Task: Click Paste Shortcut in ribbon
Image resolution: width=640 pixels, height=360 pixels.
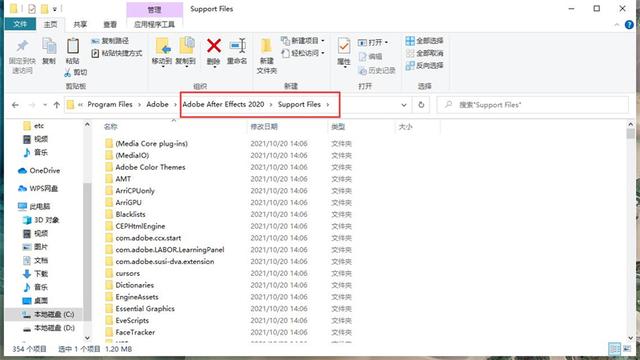Action: point(117,53)
